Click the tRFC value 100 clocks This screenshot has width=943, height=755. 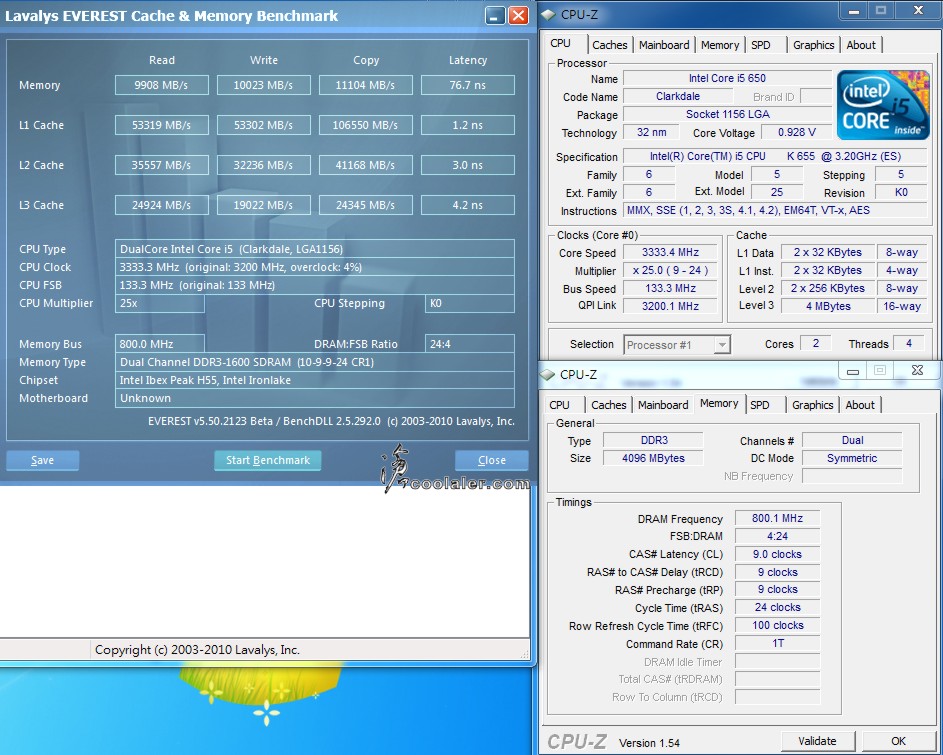pyautogui.click(x=777, y=626)
